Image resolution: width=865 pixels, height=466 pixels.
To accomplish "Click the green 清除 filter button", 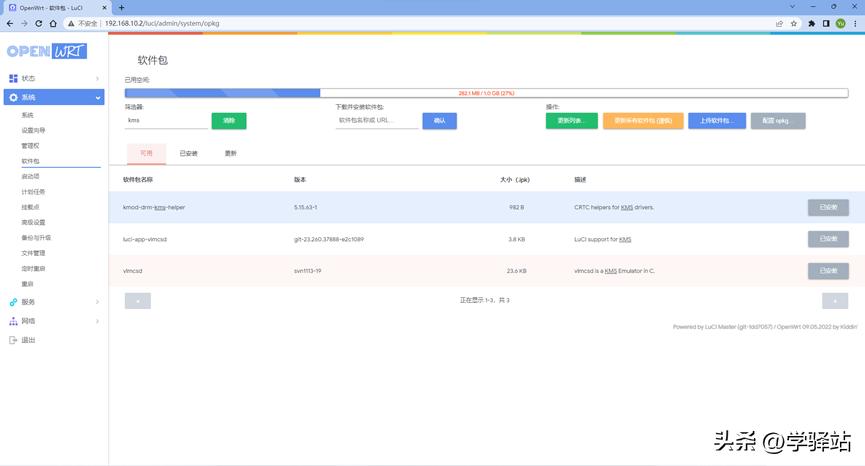I will (229, 121).
